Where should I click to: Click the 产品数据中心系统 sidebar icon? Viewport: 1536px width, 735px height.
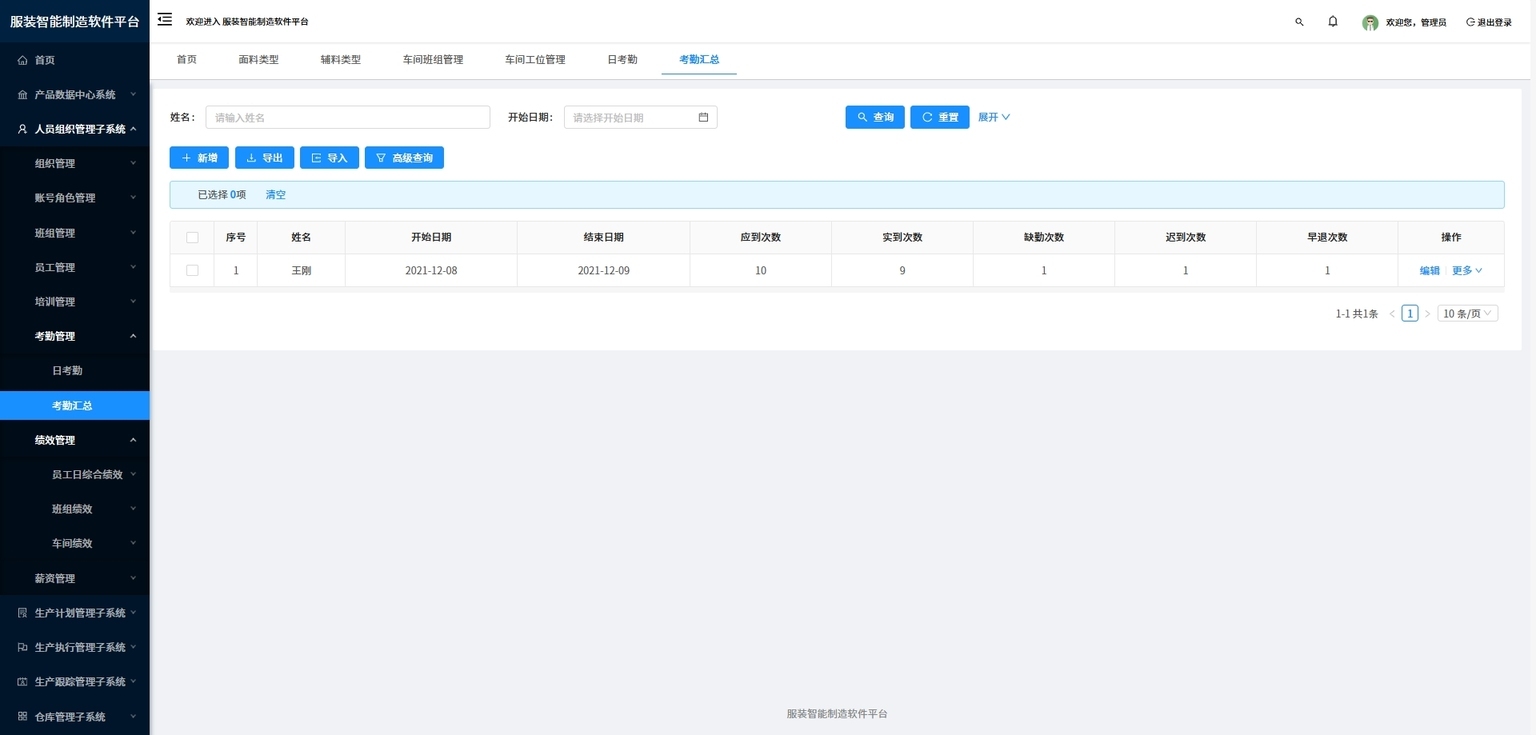pyautogui.click(x=22, y=94)
